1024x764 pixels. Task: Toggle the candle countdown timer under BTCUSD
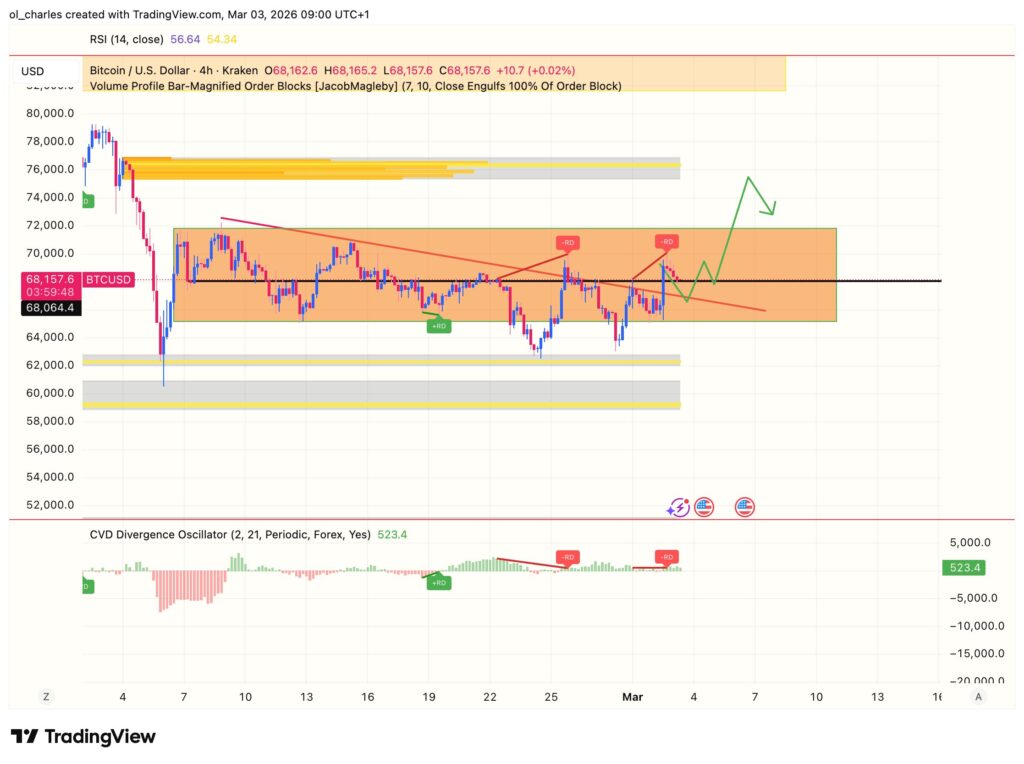pyautogui.click(x=51, y=293)
